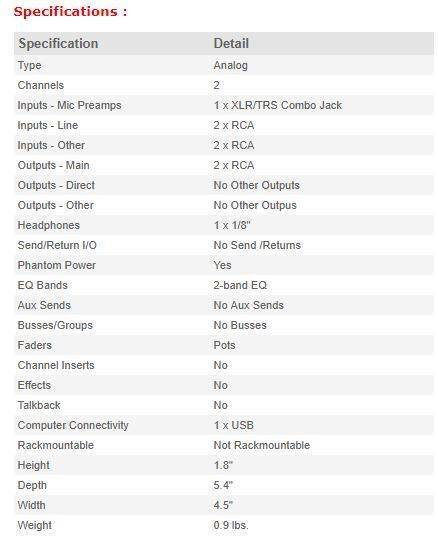
Task: Select the Faders Pots value
Action: point(224,345)
